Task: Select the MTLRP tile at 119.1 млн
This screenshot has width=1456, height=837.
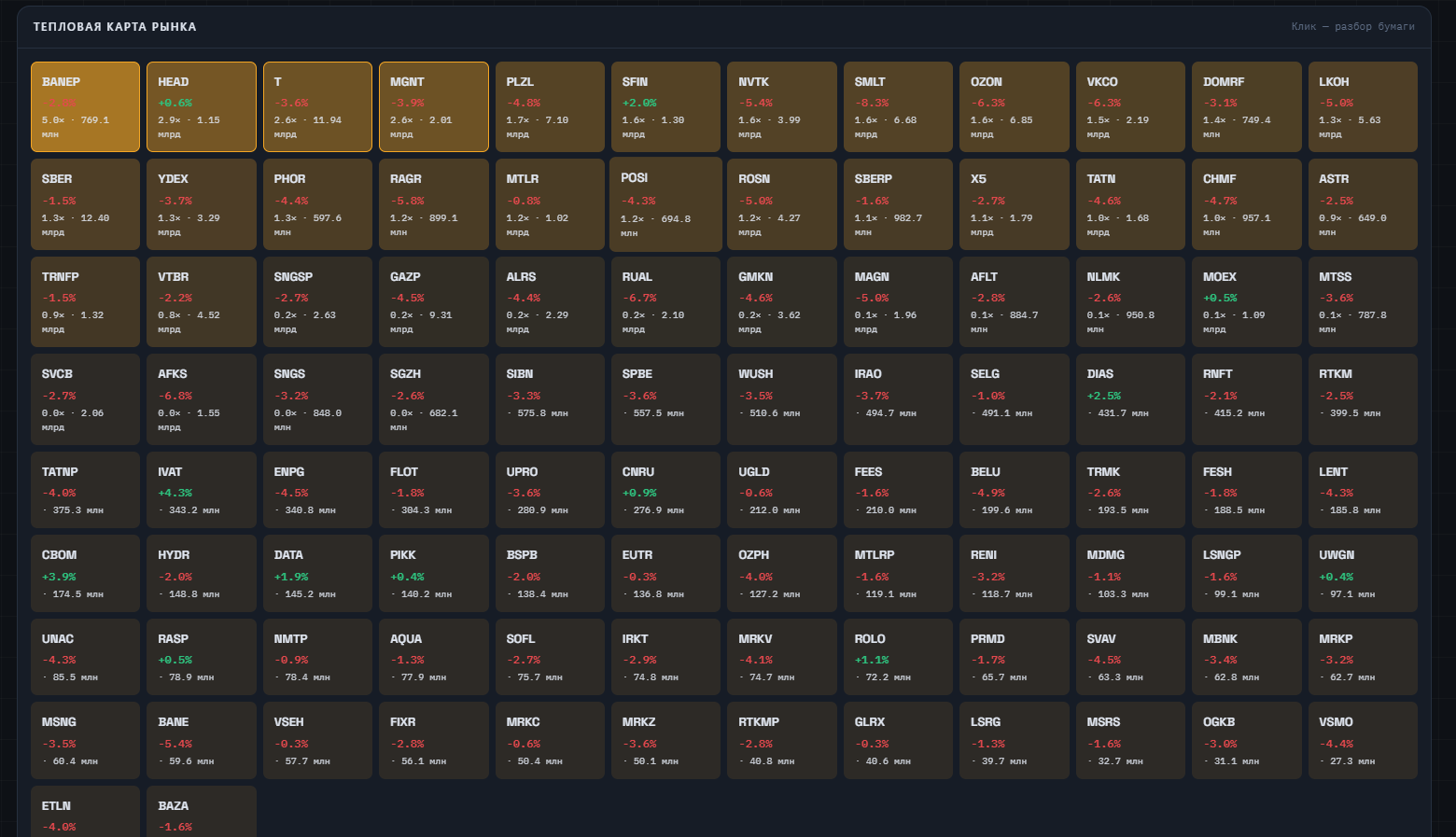Action: click(898, 573)
